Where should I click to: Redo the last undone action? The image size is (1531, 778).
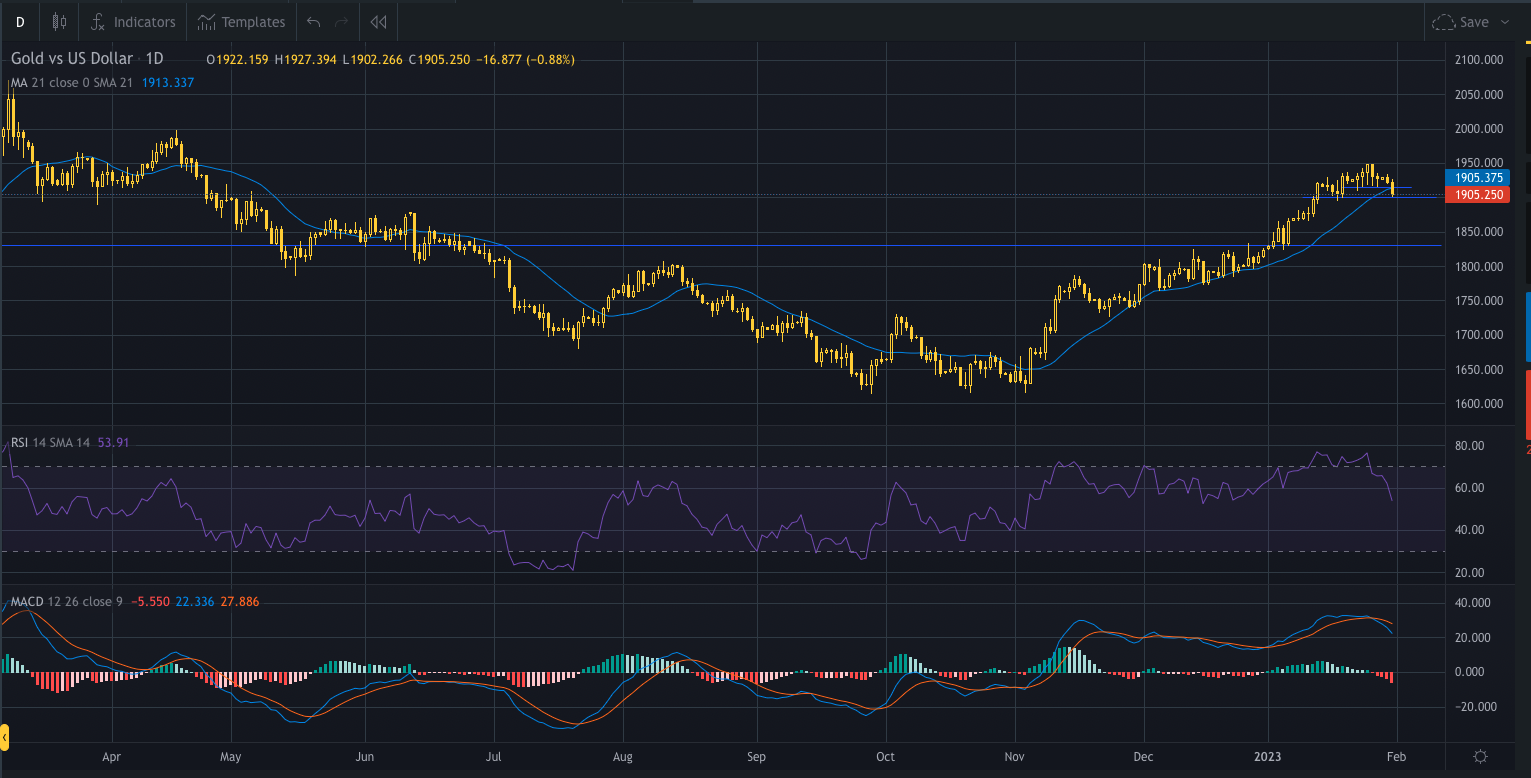pos(342,21)
